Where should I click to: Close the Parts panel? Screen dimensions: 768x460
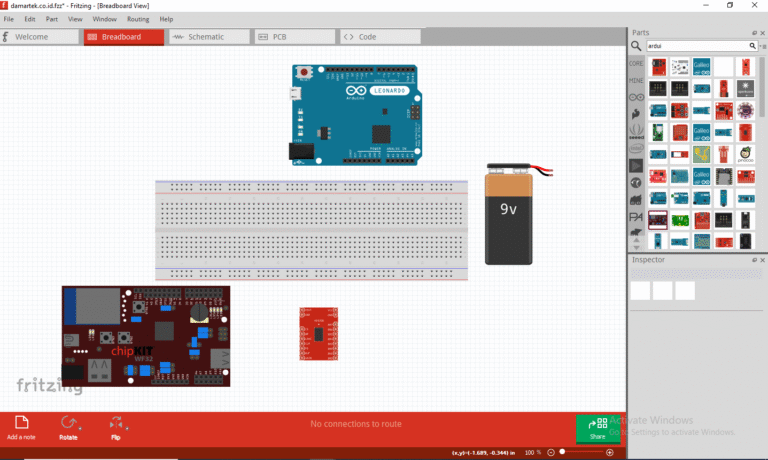coord(763,33)
